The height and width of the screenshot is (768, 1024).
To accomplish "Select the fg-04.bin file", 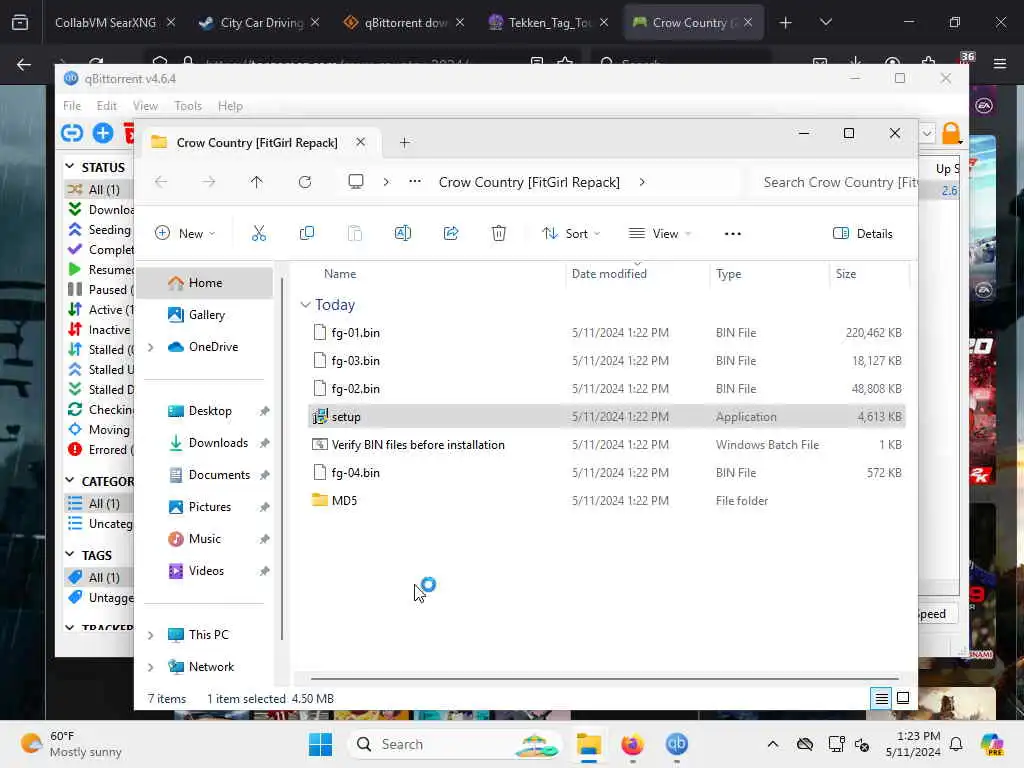I will coord(606,473).
